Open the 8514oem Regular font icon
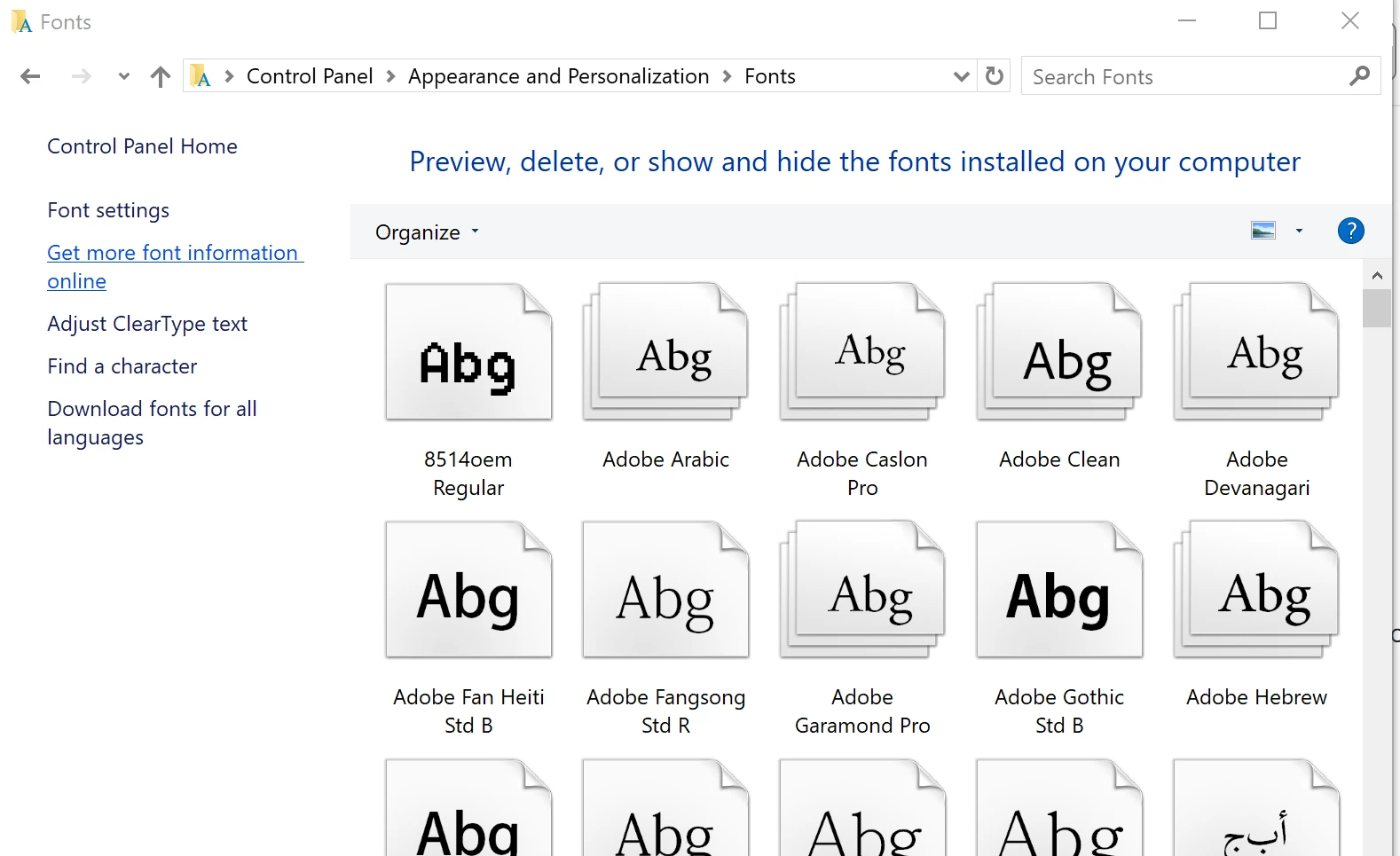This screenshot has height=856, width=1400. 468,352
